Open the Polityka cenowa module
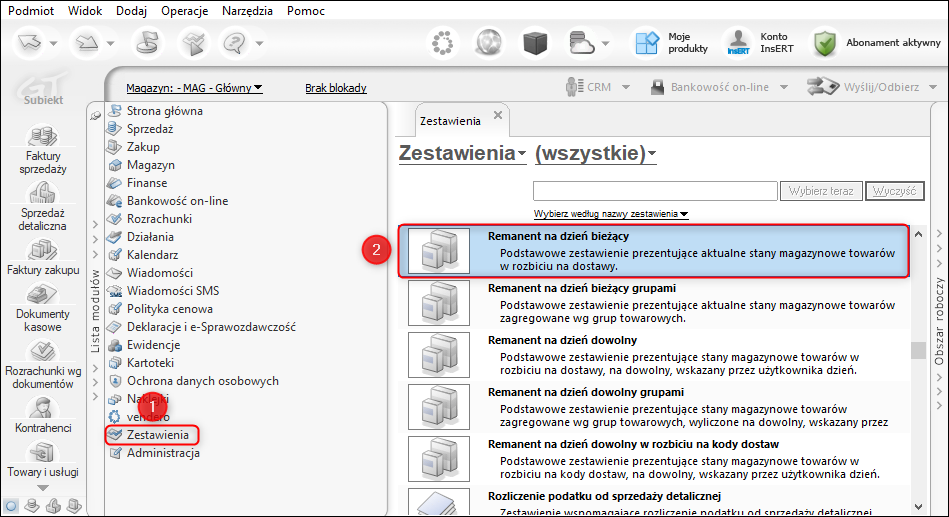949x517 pixels. click(x=169, y=309)
